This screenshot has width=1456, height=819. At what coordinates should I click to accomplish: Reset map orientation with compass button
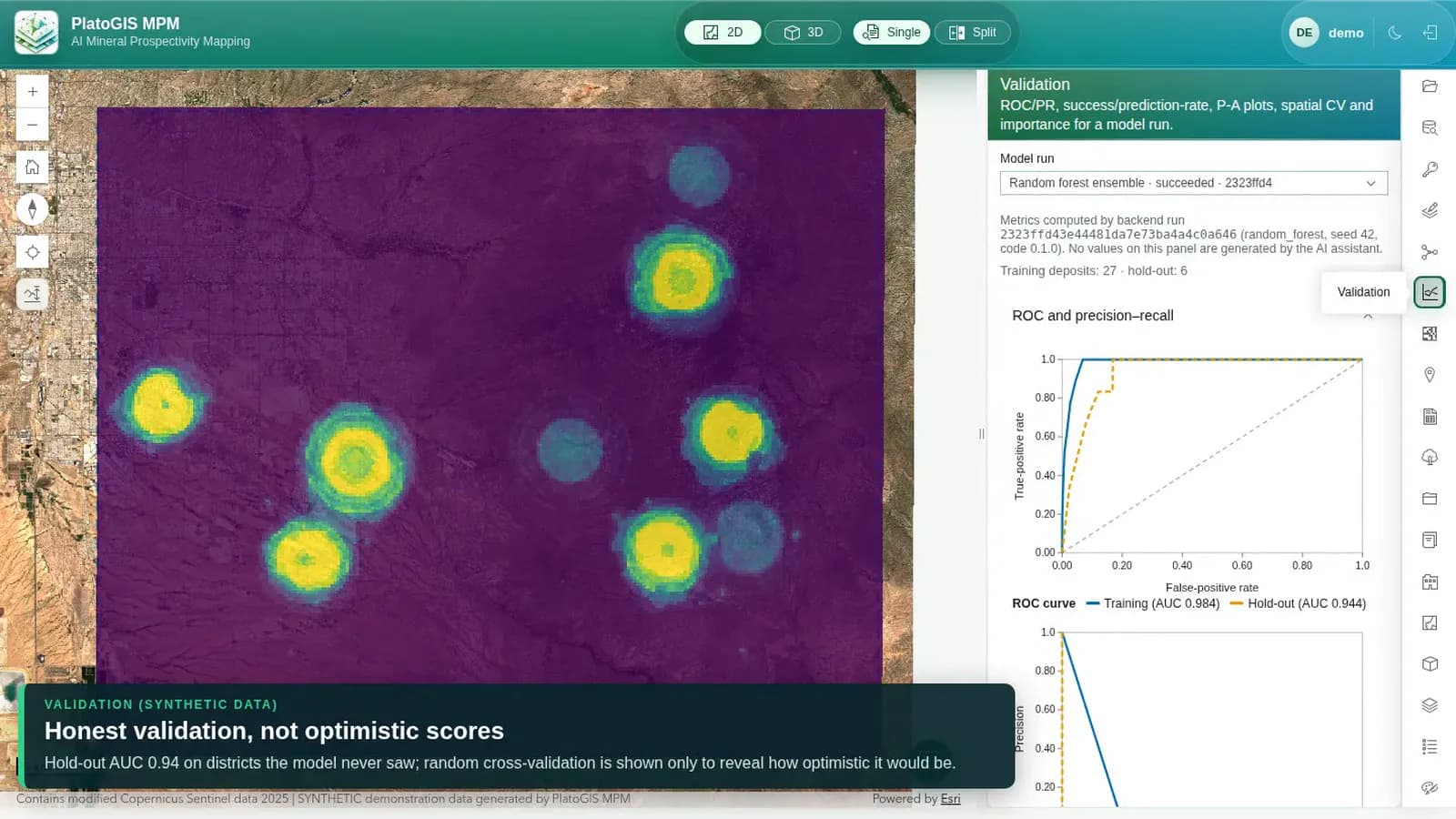pyautogui.click(x=33, y=209)
